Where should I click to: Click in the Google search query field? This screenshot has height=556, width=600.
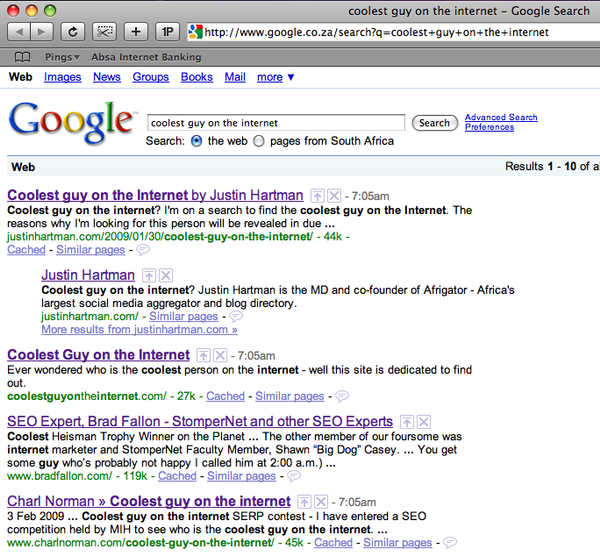pyautogui.click(x=276, y=123)
